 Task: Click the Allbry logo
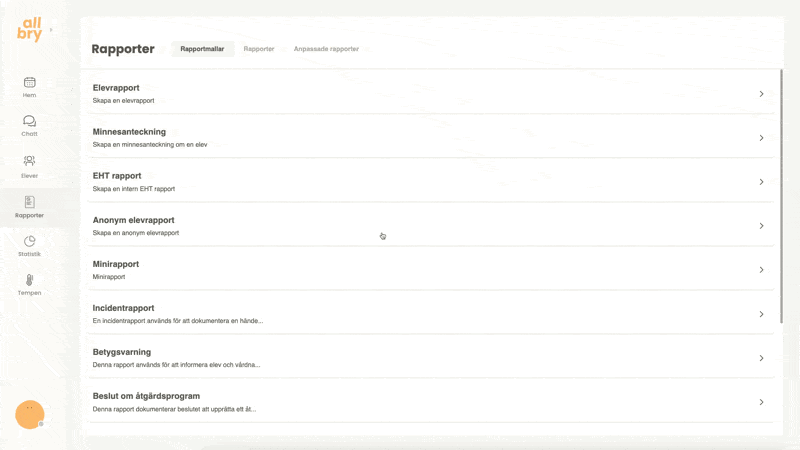point(30,29)
